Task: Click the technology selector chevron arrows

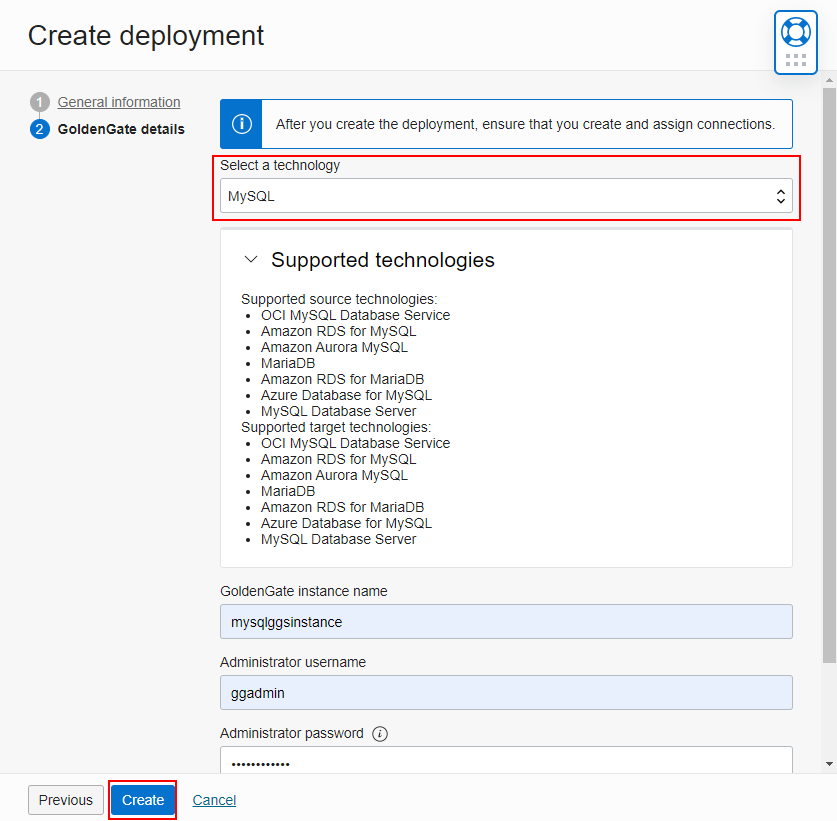Action: (x=781, y=196)
